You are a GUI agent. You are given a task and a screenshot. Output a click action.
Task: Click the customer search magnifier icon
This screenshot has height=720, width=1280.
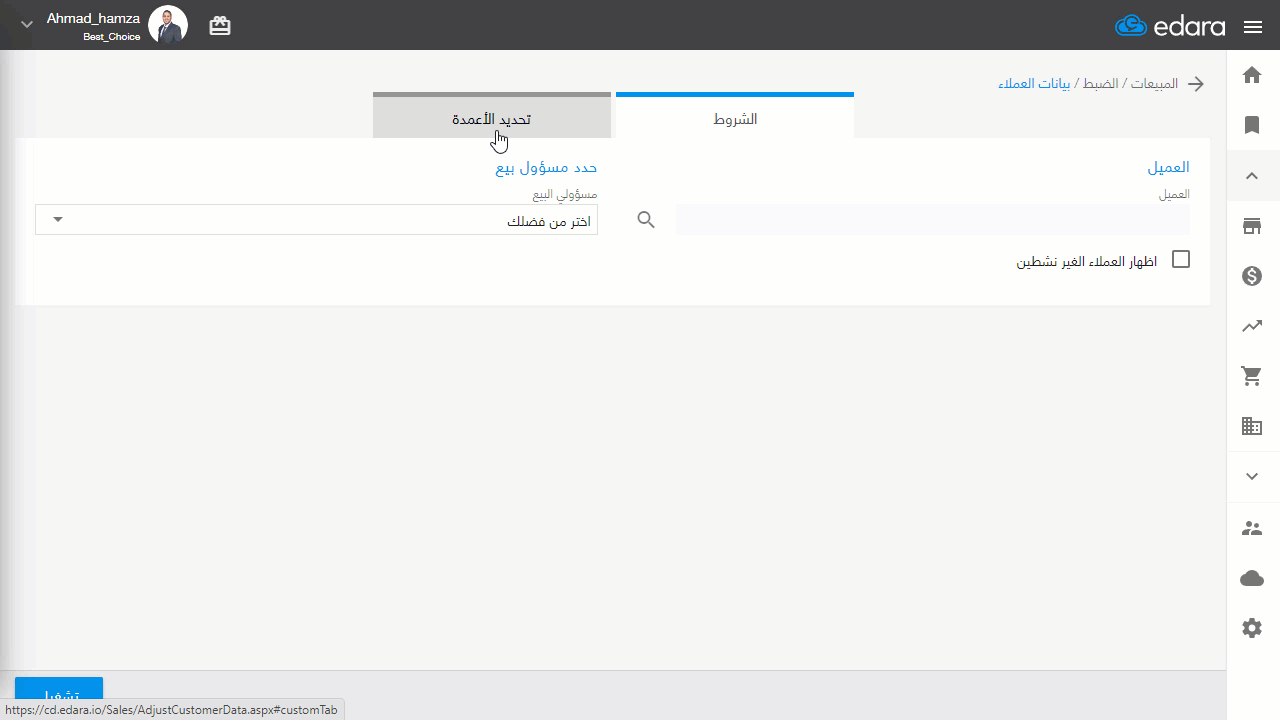(646, 220)
